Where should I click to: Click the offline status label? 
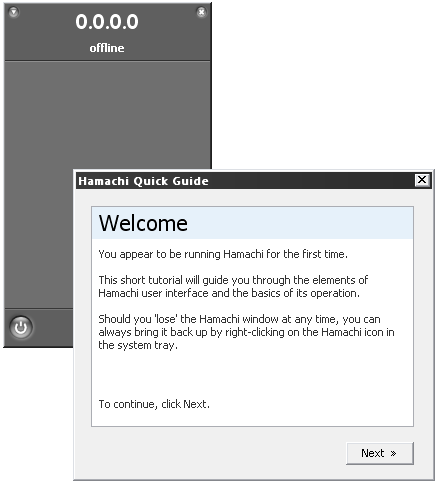(107, 48)
